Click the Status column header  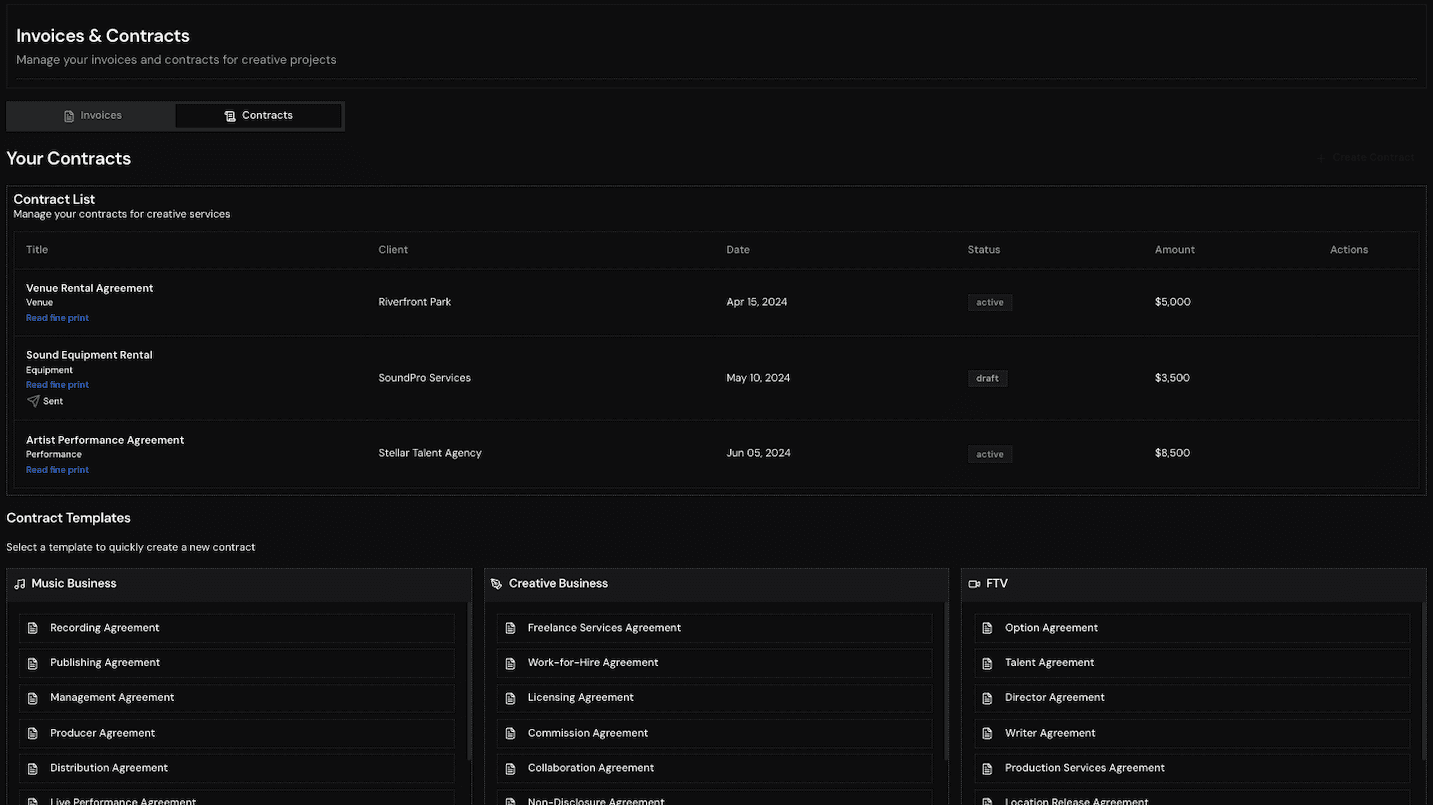(x=984, y=250)
